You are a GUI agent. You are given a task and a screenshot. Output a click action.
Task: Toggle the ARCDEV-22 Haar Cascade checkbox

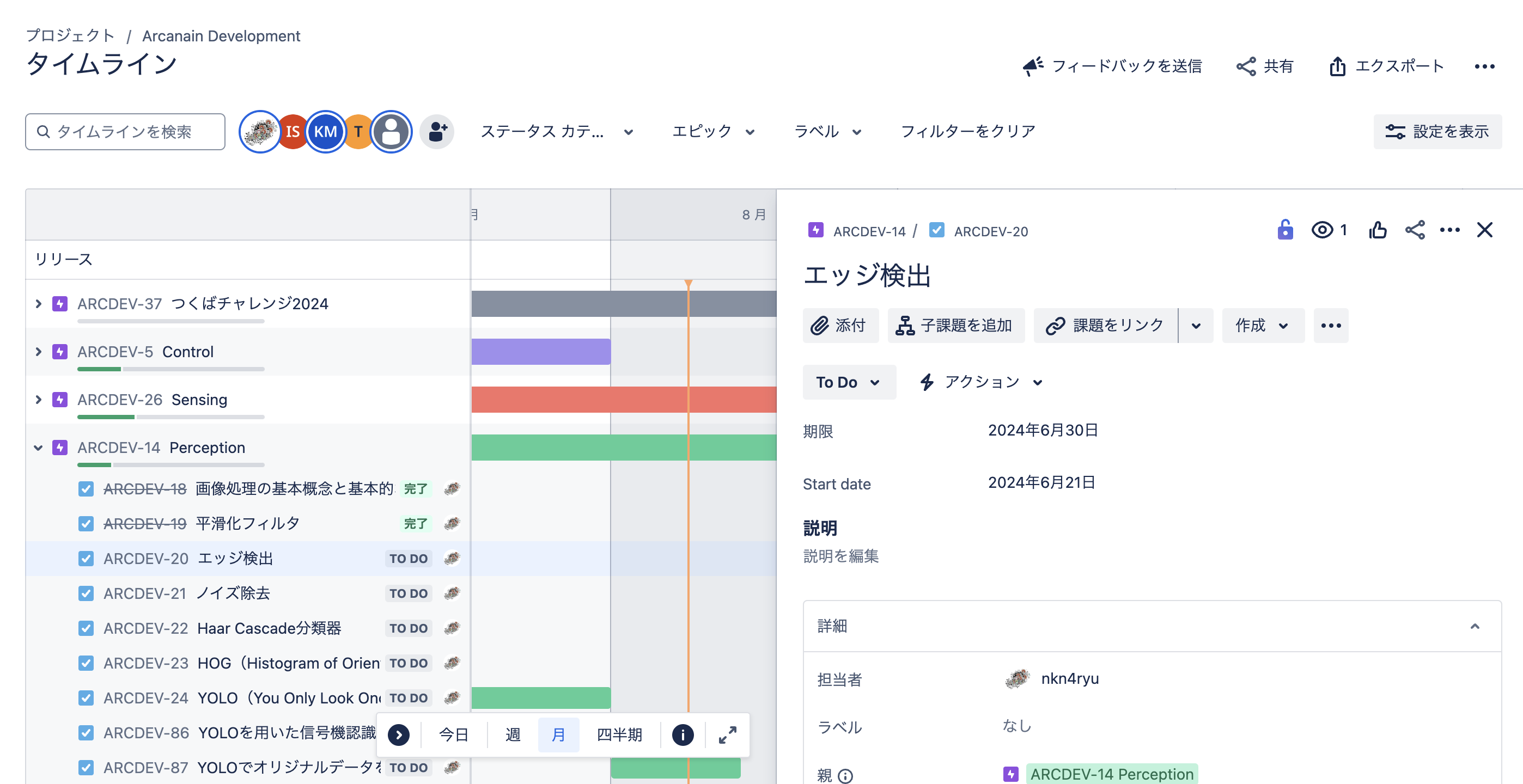coord(86,628)
